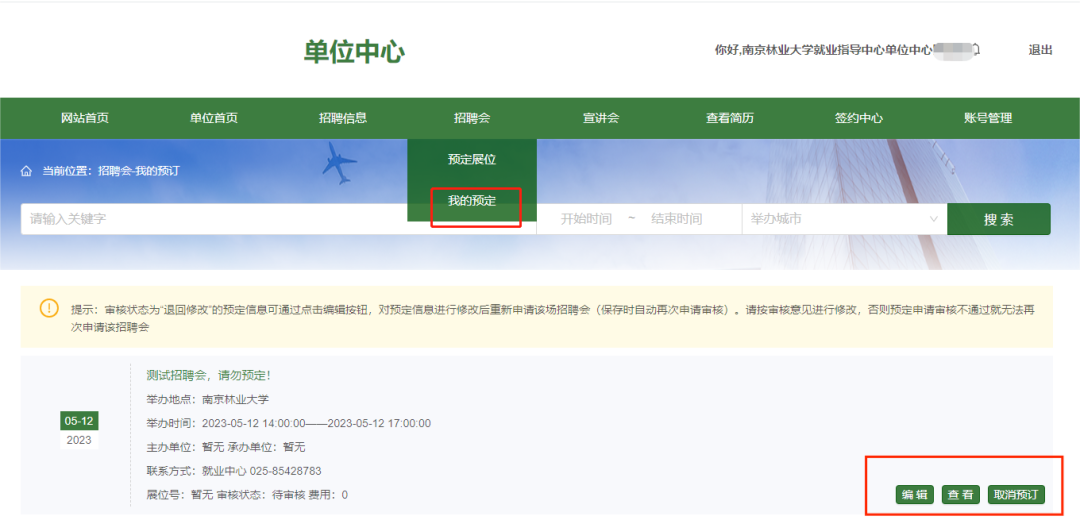
Task: Choose 我的预定 in the submenu
Action: [x=472, y=201]
